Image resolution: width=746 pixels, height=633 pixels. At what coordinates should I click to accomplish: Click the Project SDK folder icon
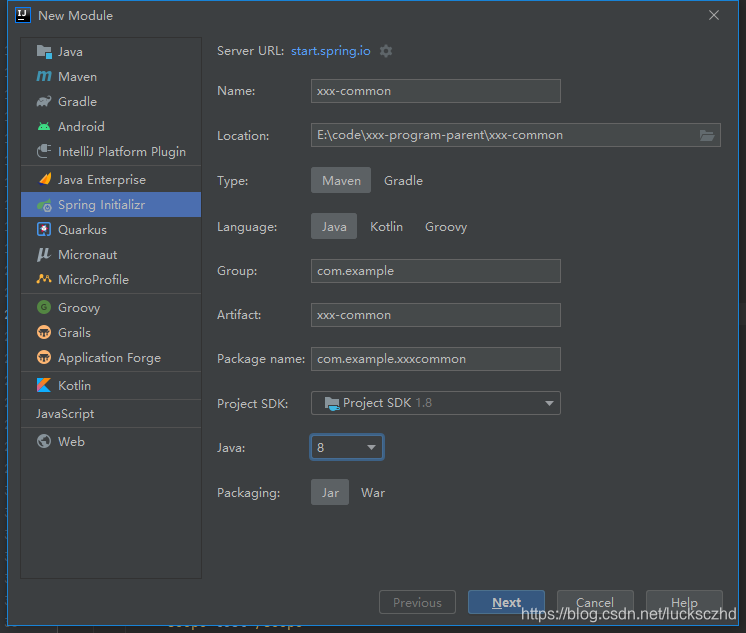point(332,403)
